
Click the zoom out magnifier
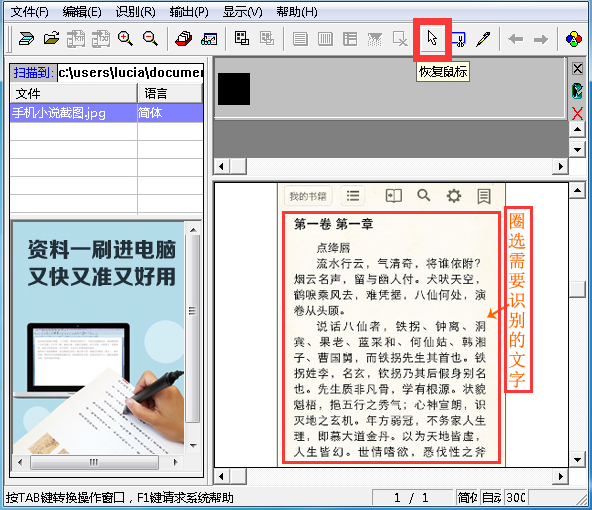[x=150, y=39]
